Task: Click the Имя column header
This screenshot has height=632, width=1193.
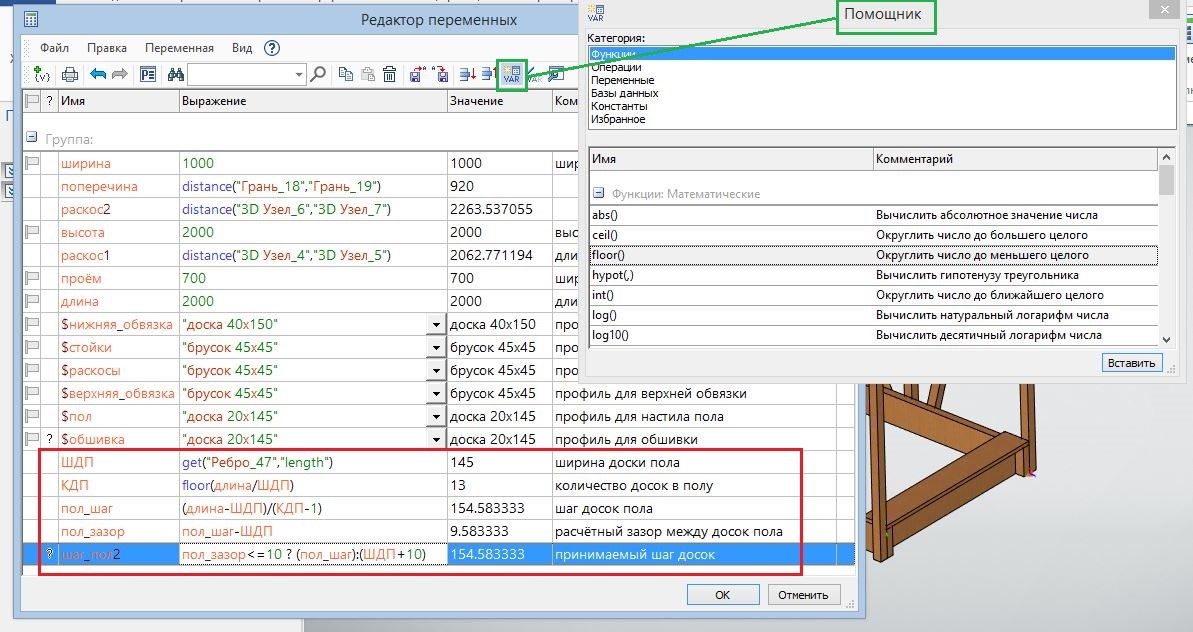Action: [x=119, y=100]
